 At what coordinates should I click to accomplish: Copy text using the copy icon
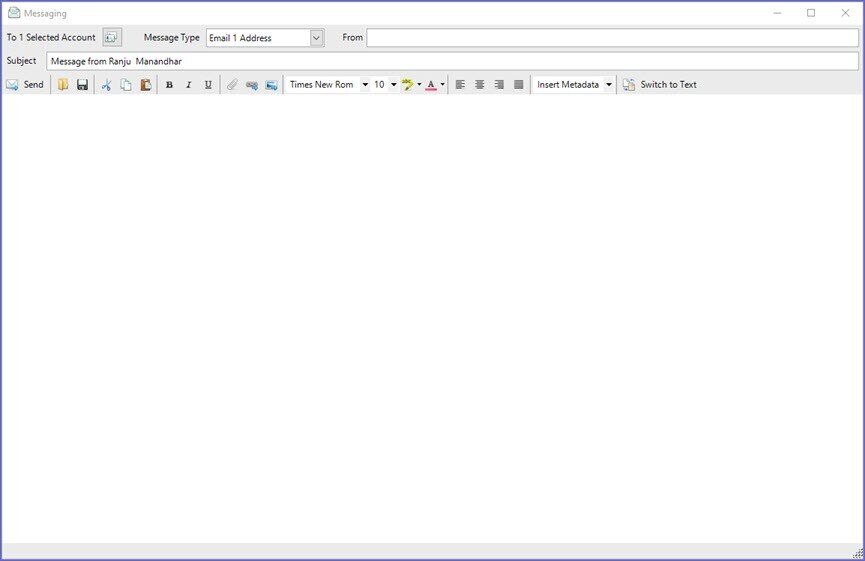coord(126,84)
